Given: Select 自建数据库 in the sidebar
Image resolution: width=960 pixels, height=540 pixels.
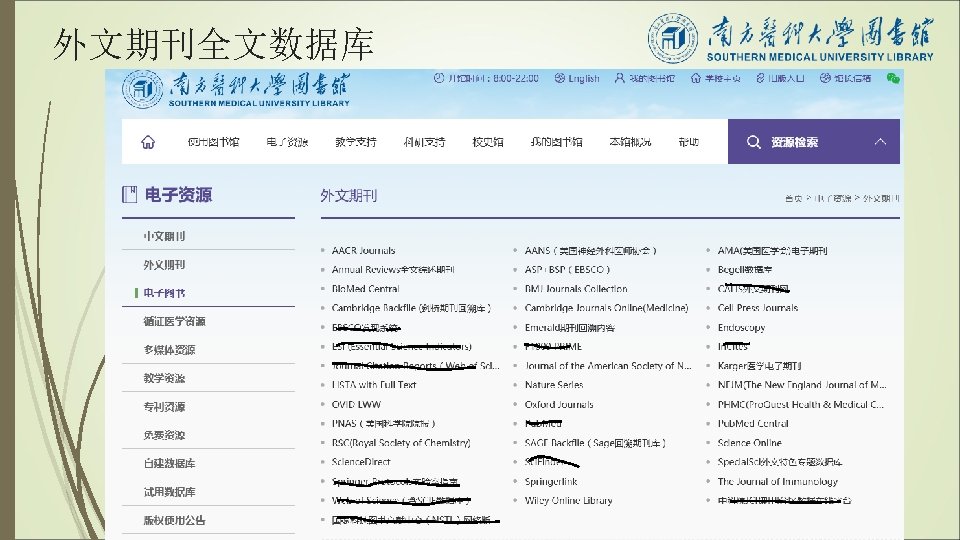Looking at the screenshot, I should (170, 463).
